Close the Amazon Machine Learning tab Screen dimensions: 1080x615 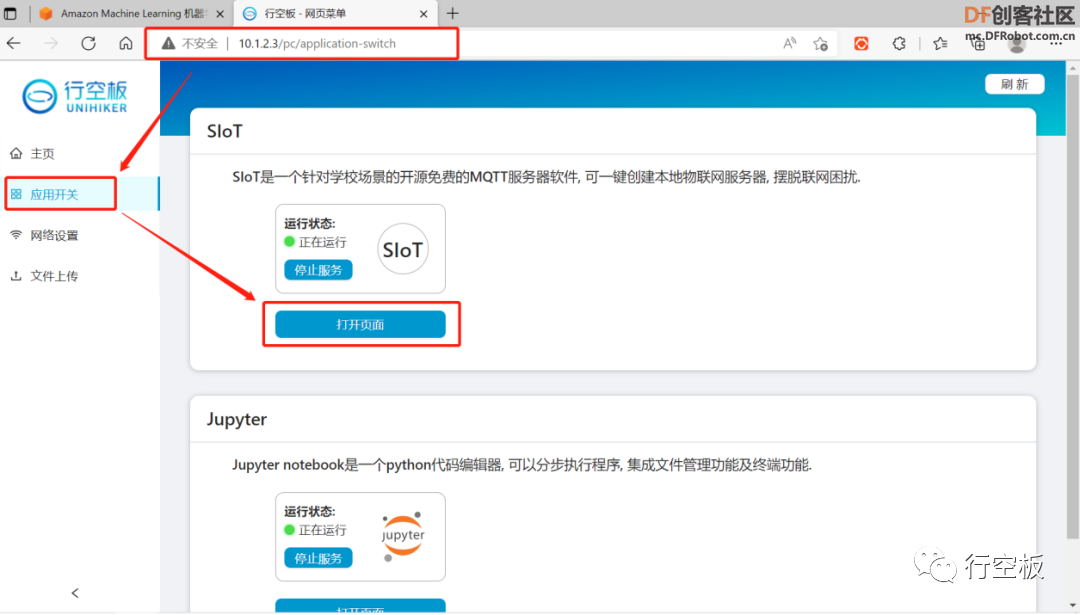pos(220,14)
